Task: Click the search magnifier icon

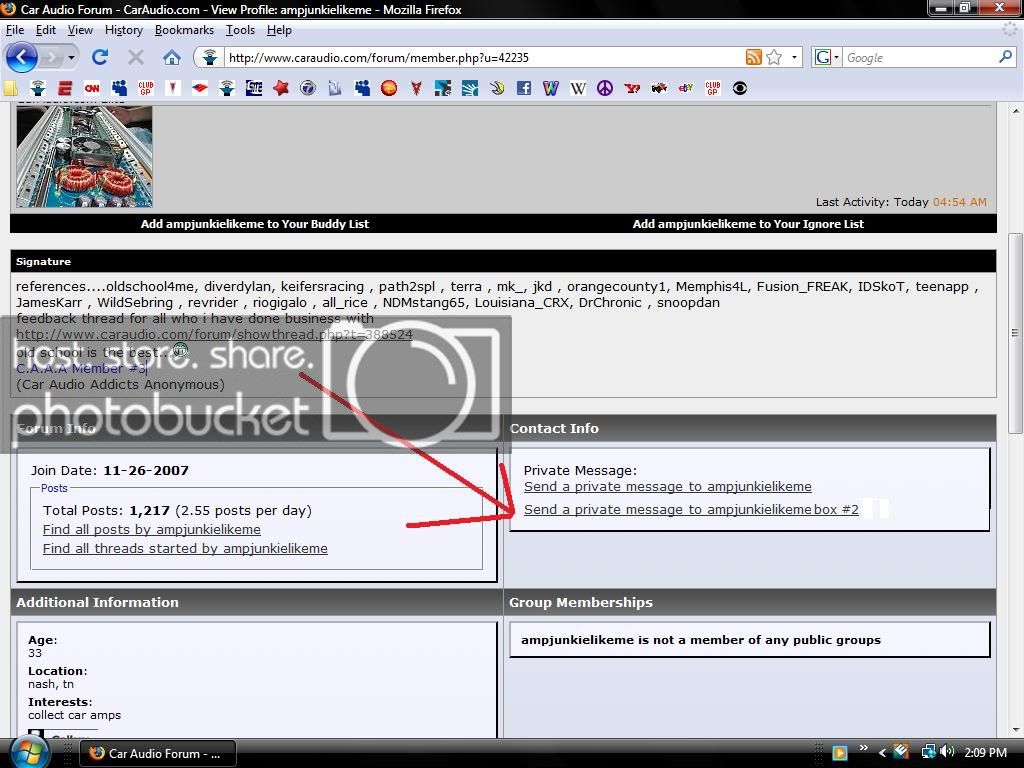Action: click(1006, 57)
